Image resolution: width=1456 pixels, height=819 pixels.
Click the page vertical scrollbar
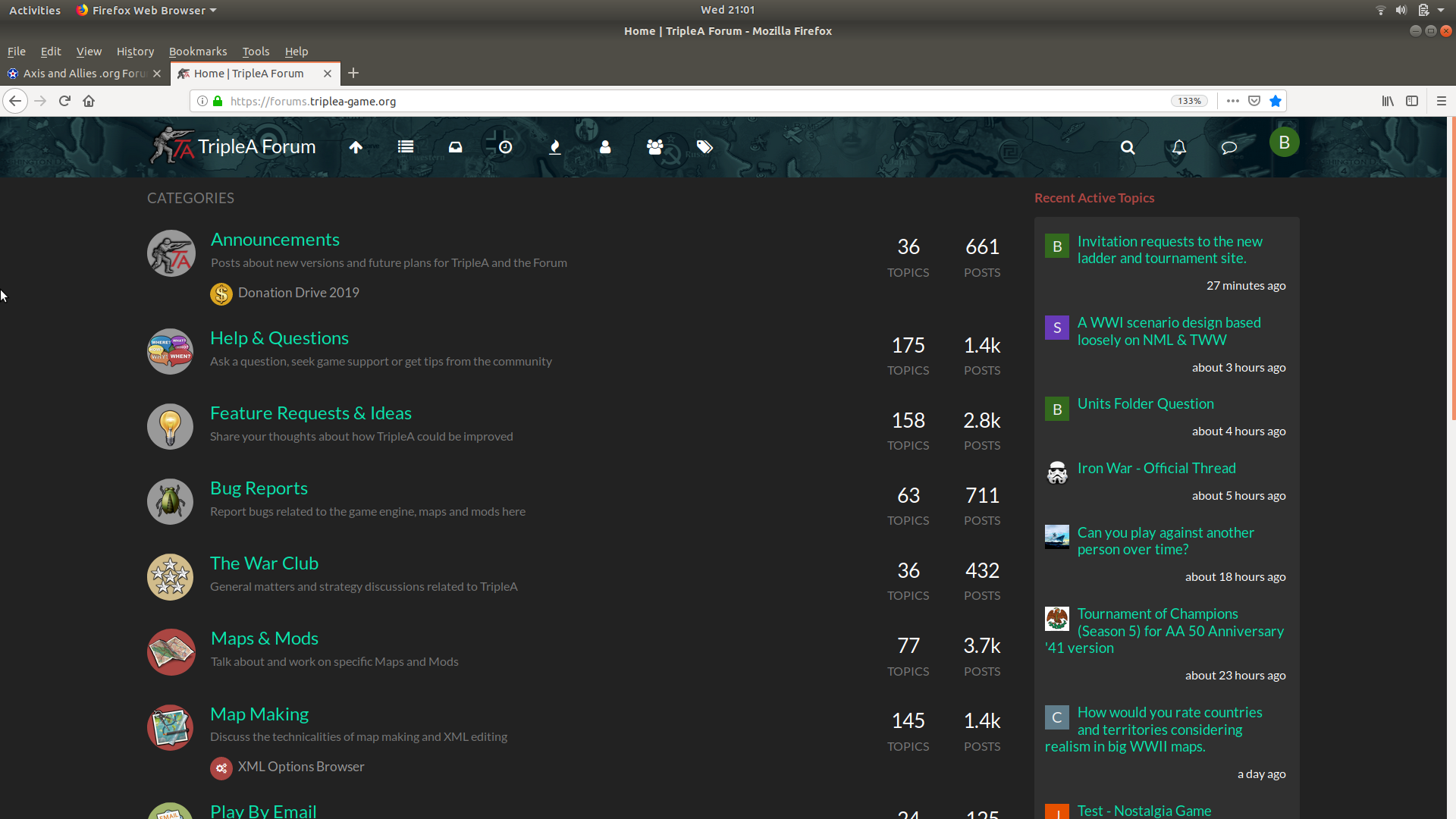tap(1452, 268)
